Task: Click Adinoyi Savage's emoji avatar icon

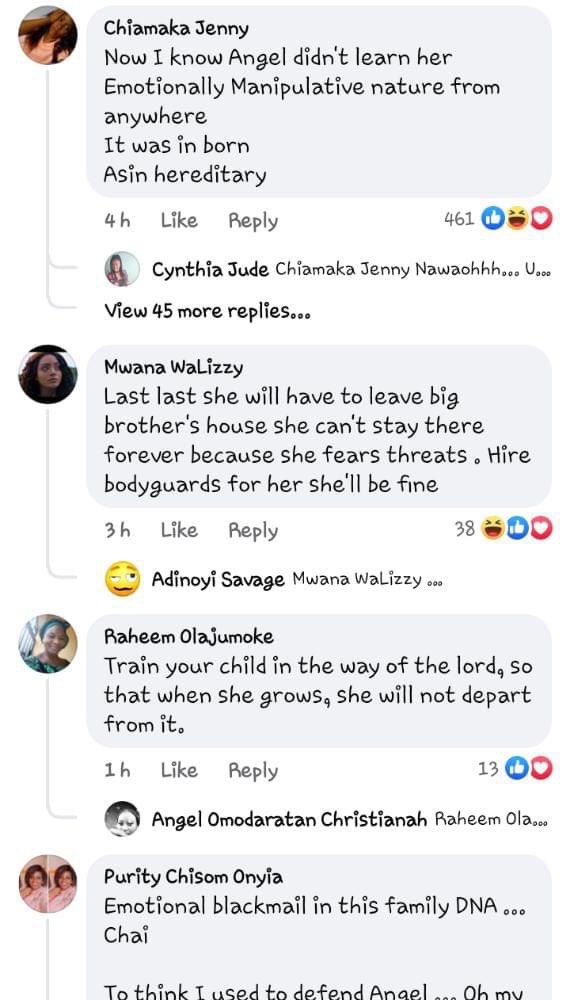Action: [x=122, y=579]
